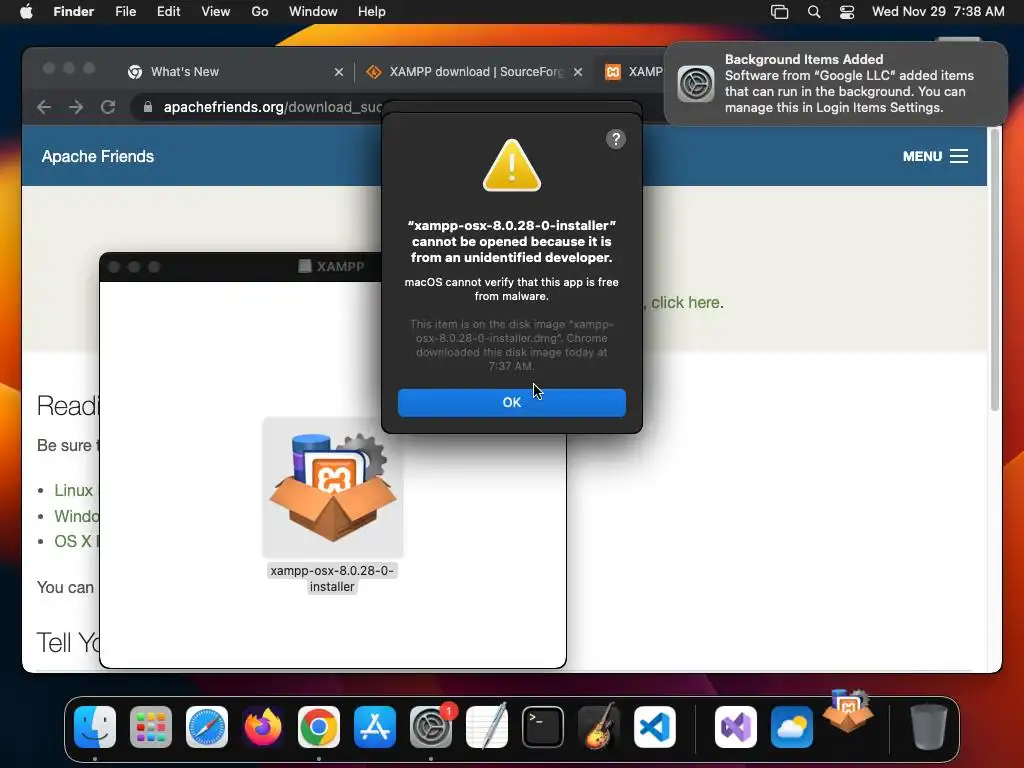This screenshot has width=1024, height=768.
Task: Click OK in the unidentified developer alert
Action: 511,402
